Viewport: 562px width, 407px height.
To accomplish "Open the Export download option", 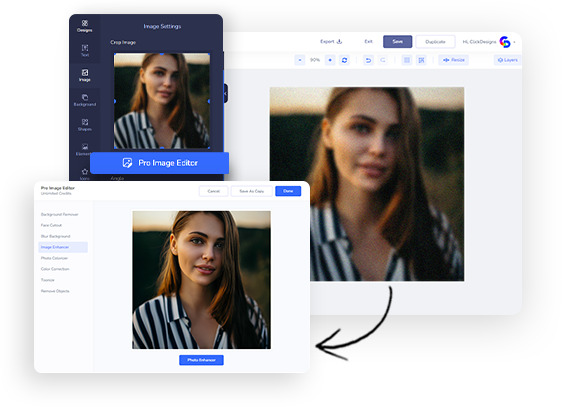I will pos(331,42).
